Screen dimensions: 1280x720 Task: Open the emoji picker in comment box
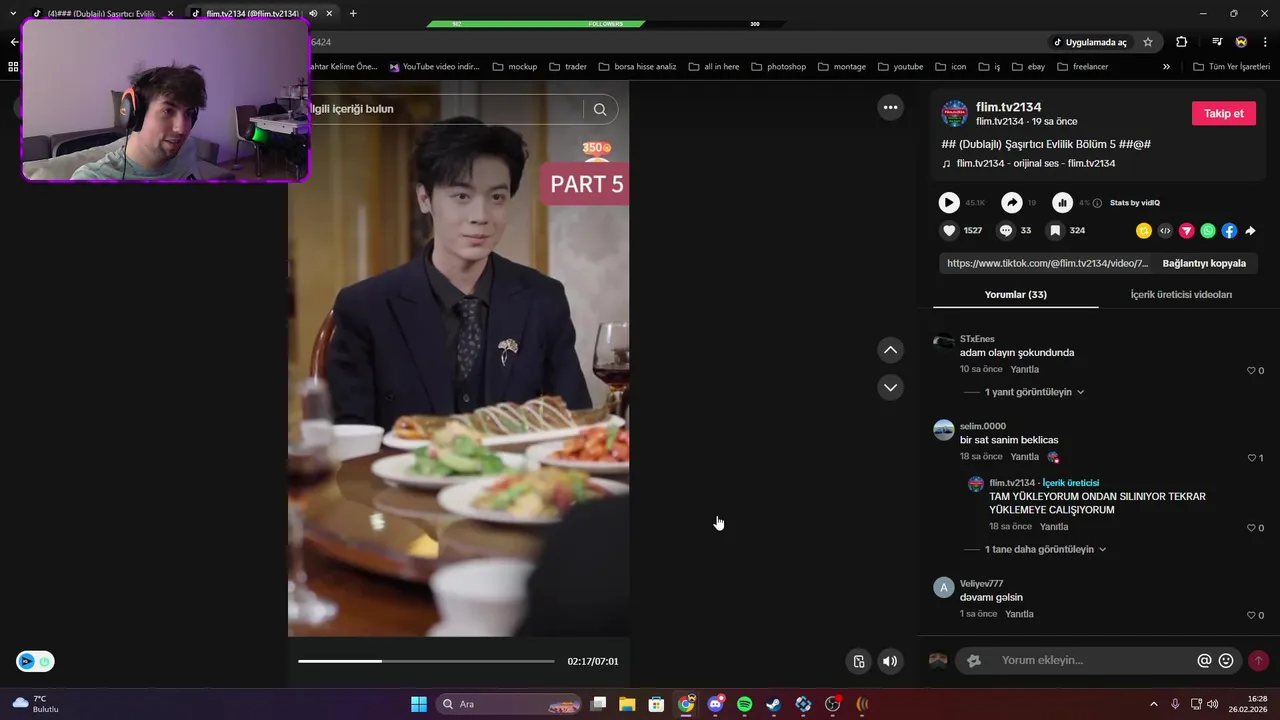(1226, 660)
